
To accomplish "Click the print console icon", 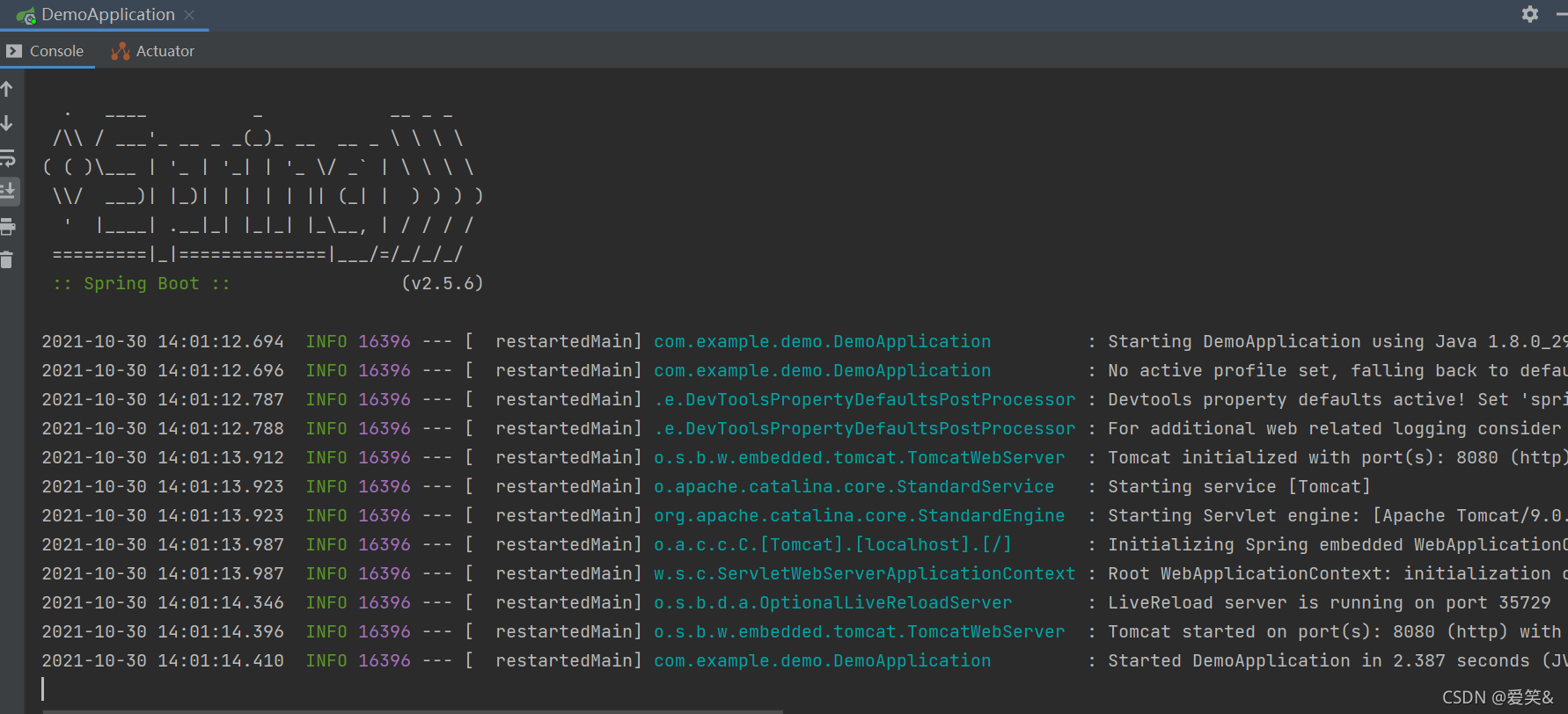I will (x=7, y=227).
